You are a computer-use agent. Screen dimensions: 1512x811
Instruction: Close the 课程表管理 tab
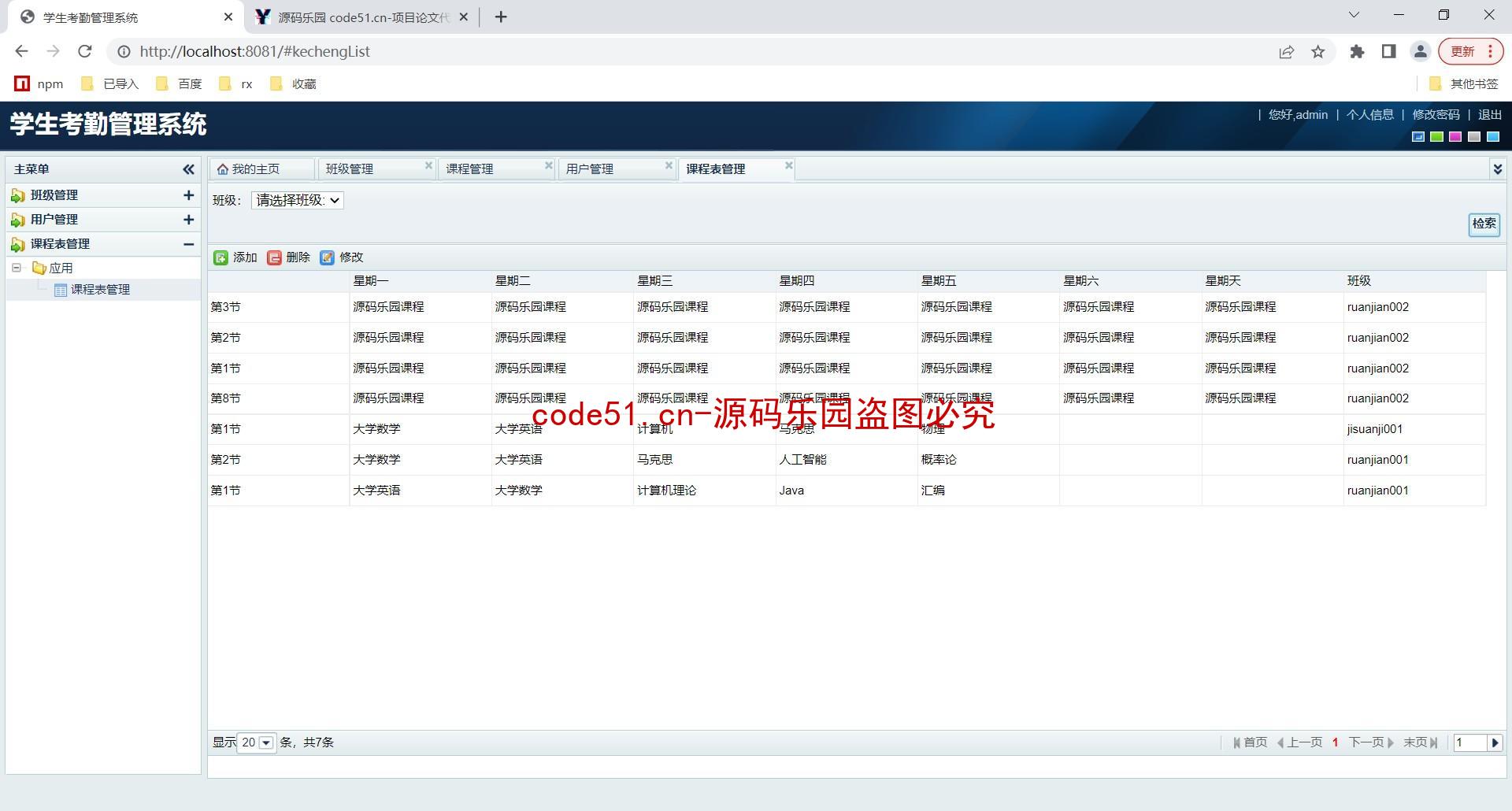[788, 165]
